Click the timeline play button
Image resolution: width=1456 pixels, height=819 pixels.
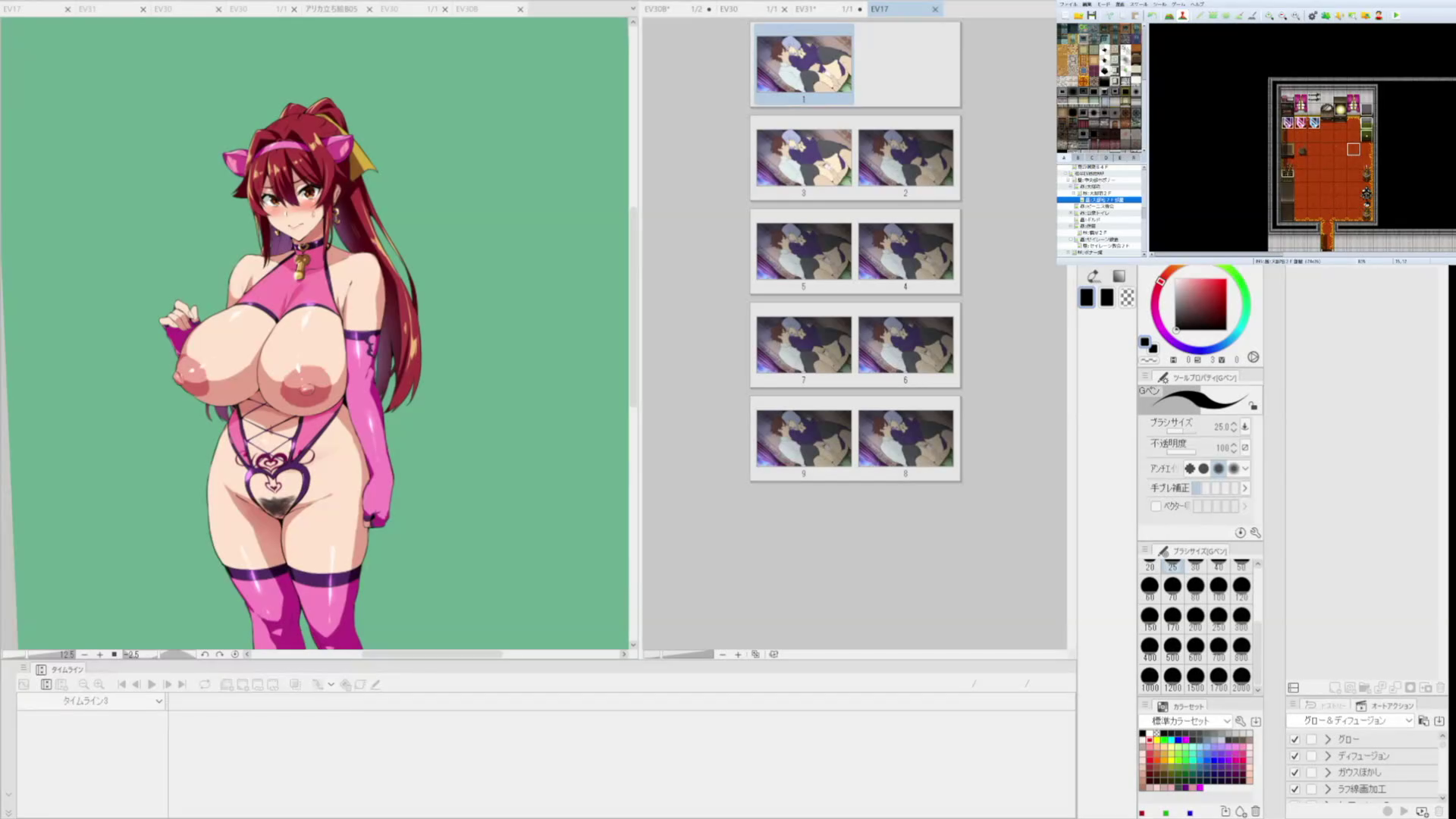click(152, 684)
